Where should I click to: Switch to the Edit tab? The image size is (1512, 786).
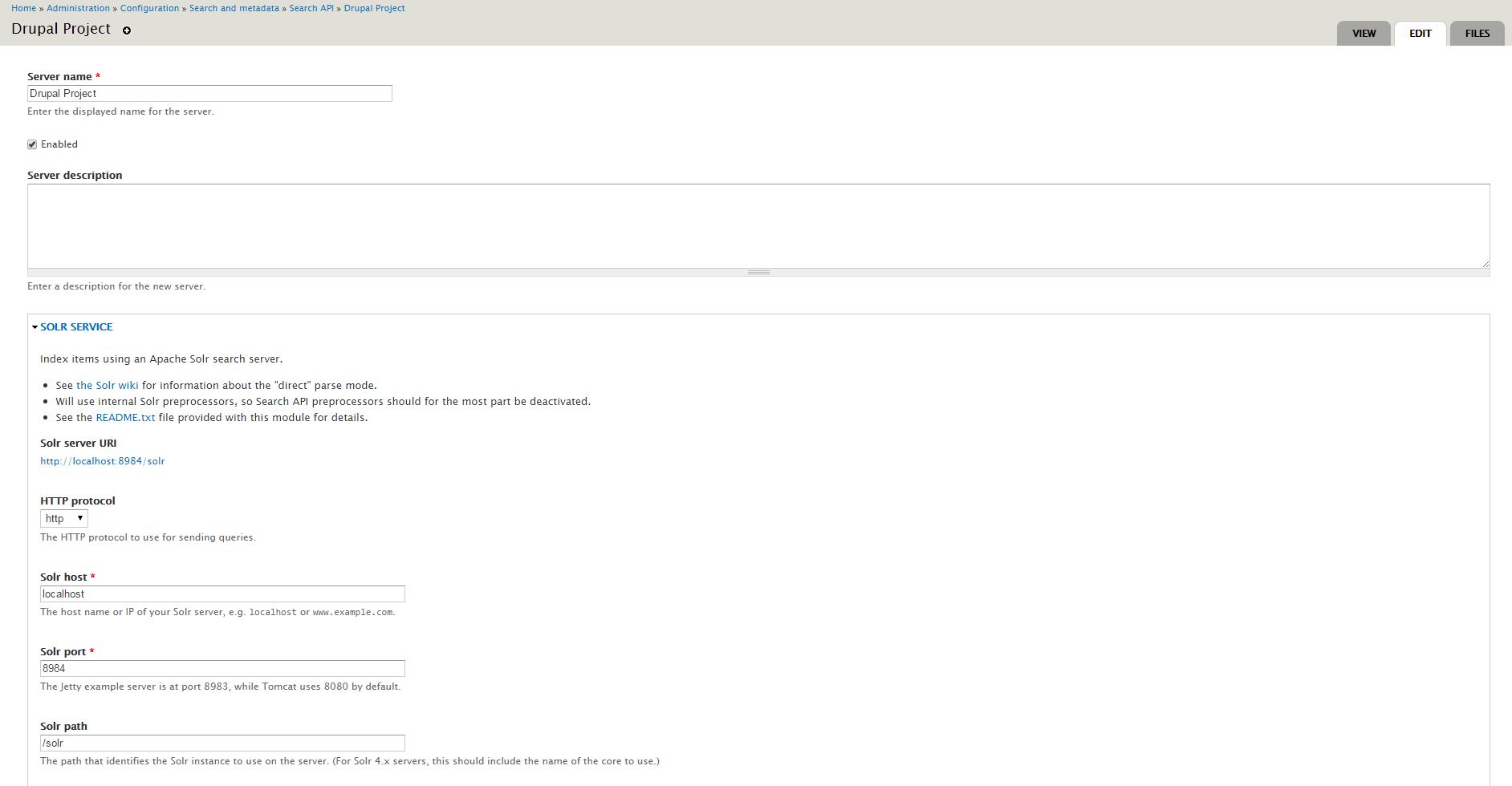pos(1421,33)
